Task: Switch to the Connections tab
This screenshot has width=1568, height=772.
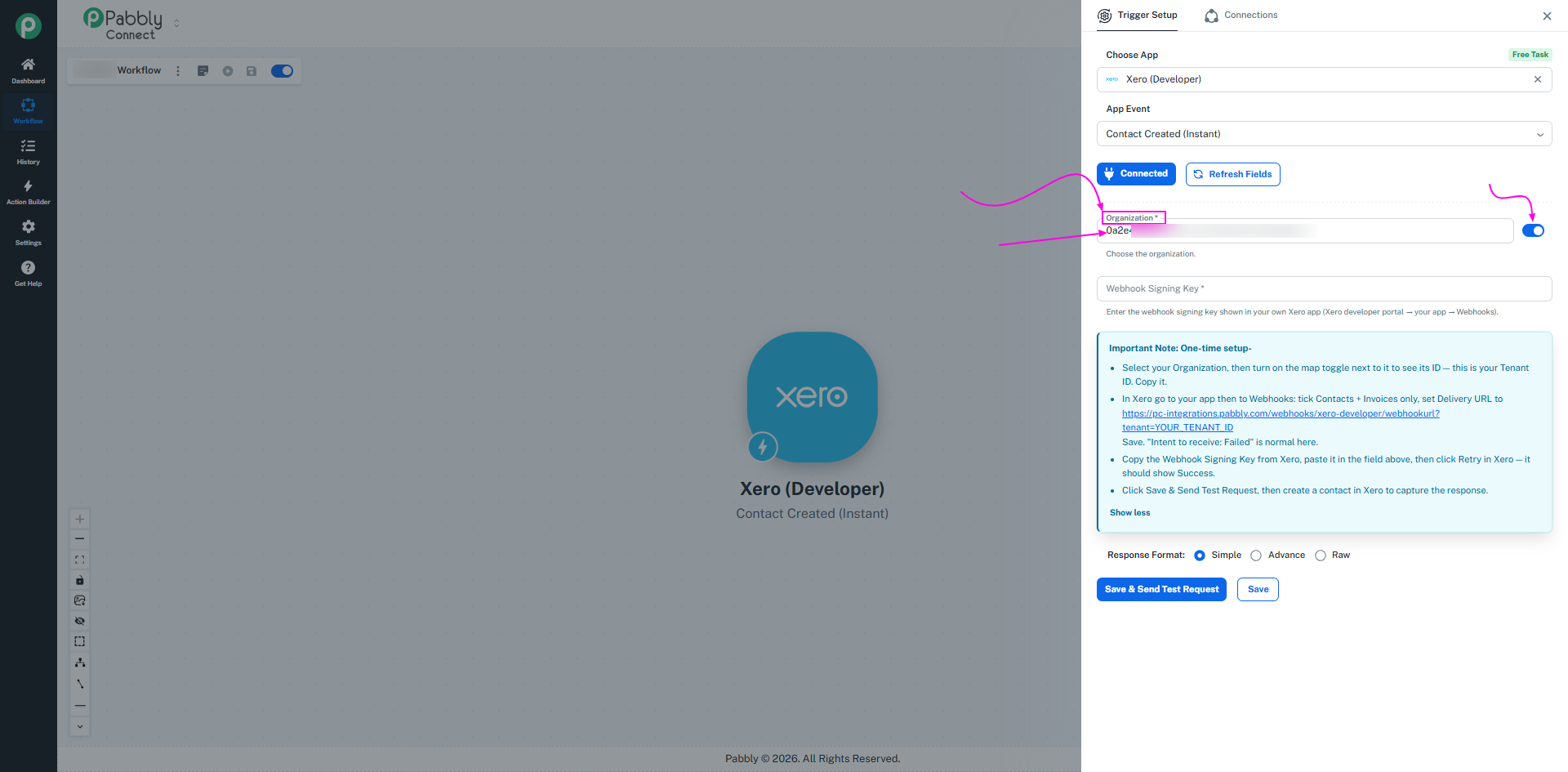Action: coord(1241,16)
